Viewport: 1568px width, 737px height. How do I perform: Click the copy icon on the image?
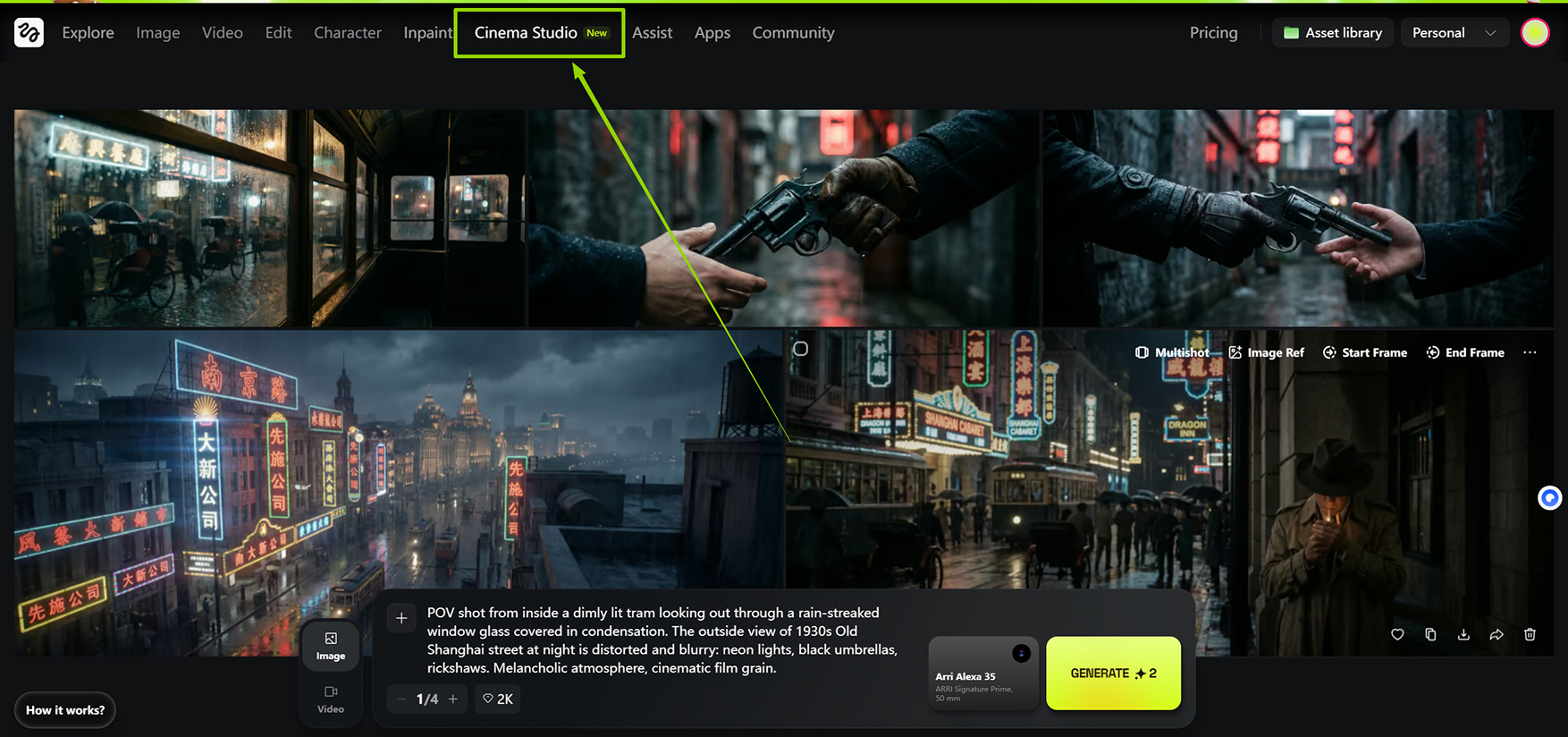click(1430, 634)
